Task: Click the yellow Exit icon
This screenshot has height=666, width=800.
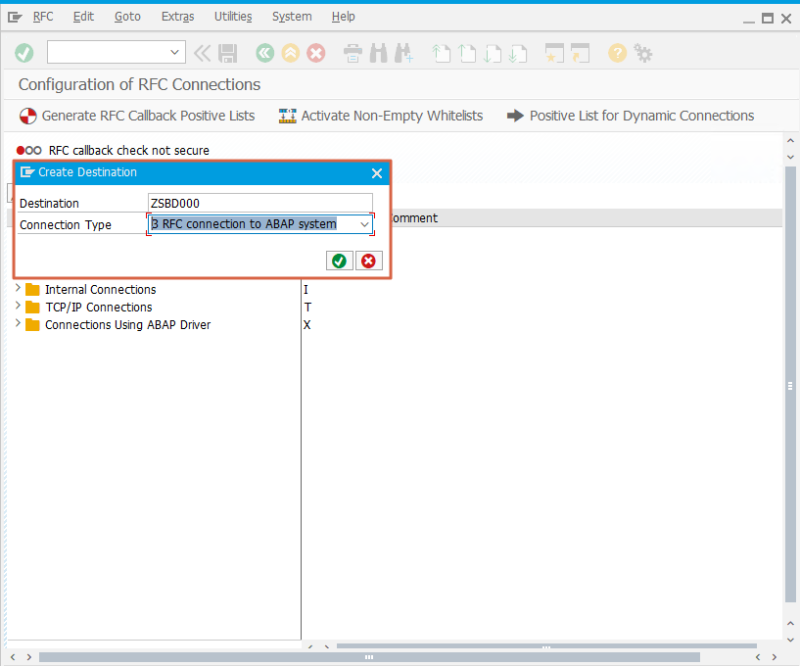Action: click(x=290, y=53)
